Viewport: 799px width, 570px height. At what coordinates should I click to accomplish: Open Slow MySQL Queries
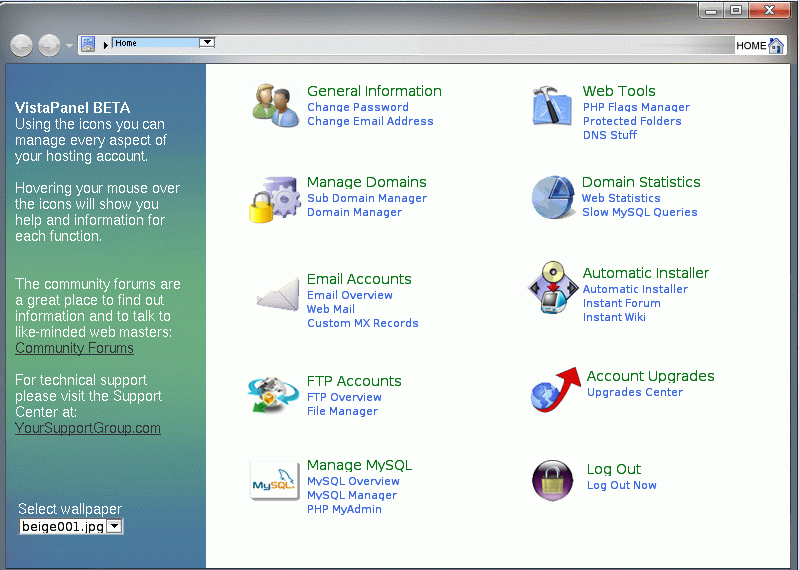pyautogui.click(x=640, y=212)
